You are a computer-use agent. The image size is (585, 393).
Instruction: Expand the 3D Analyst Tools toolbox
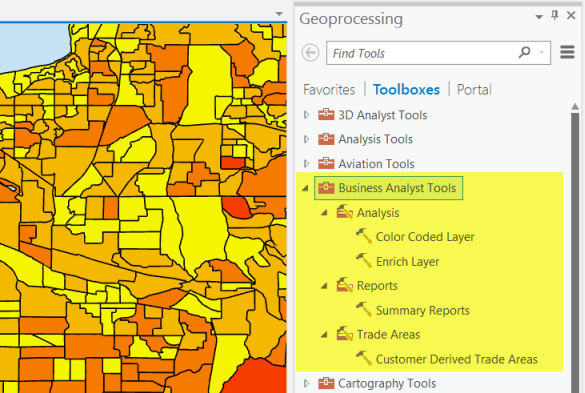[x=306, y=115]
